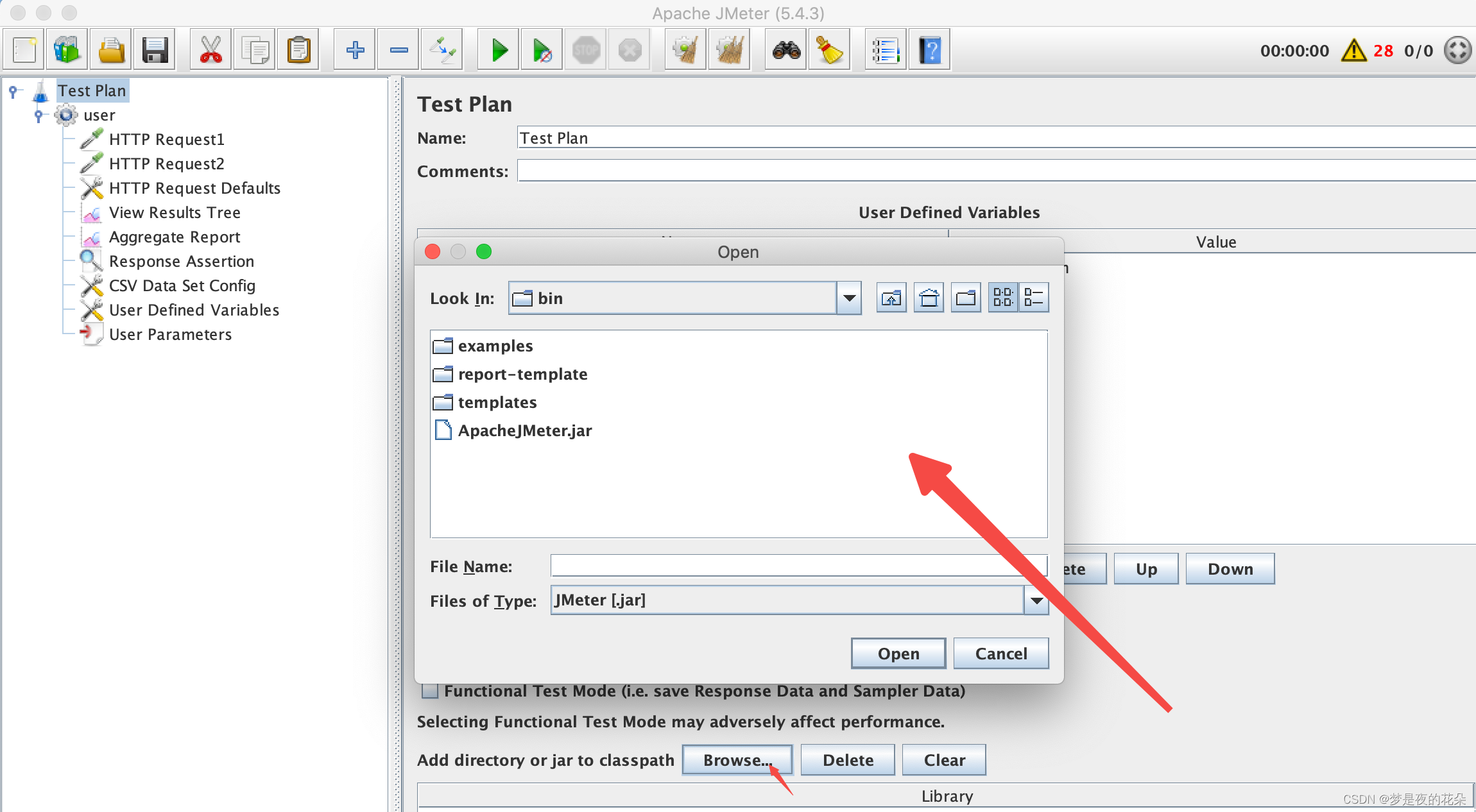Paste using the clipboard toolbar icon

click(298, 50)
